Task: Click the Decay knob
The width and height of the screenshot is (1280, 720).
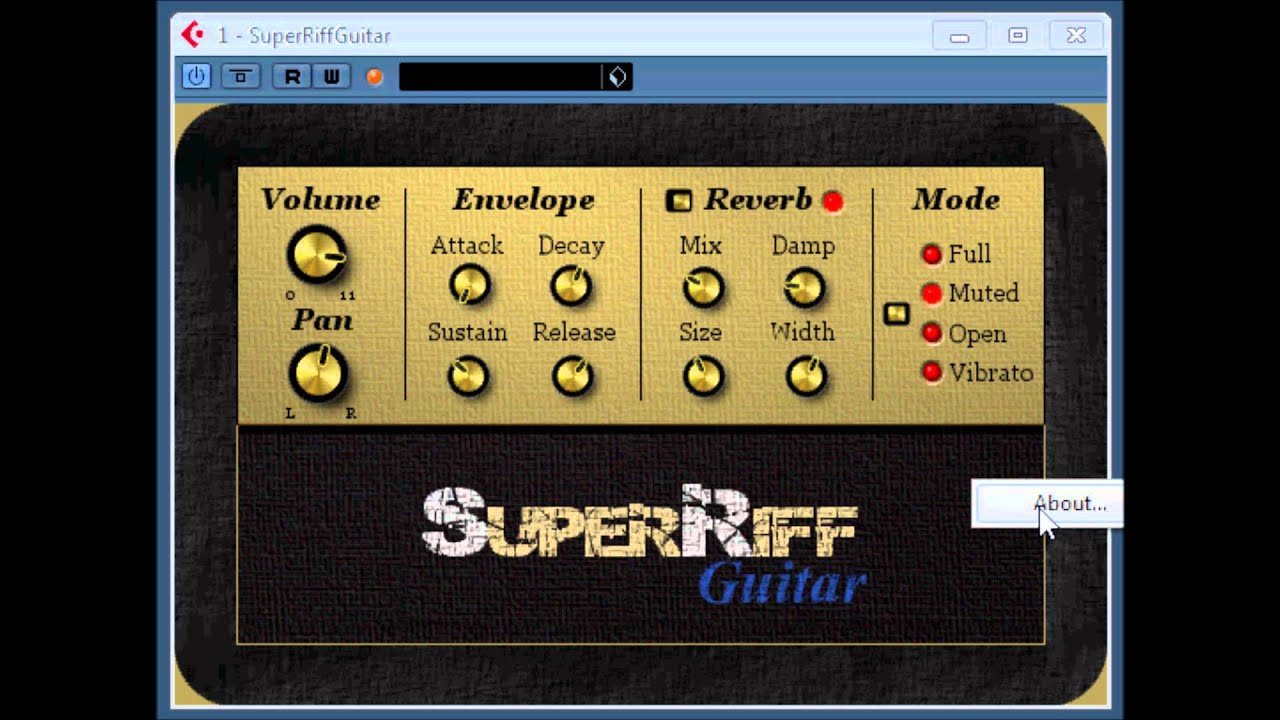Action: click(x=571, y=285)
